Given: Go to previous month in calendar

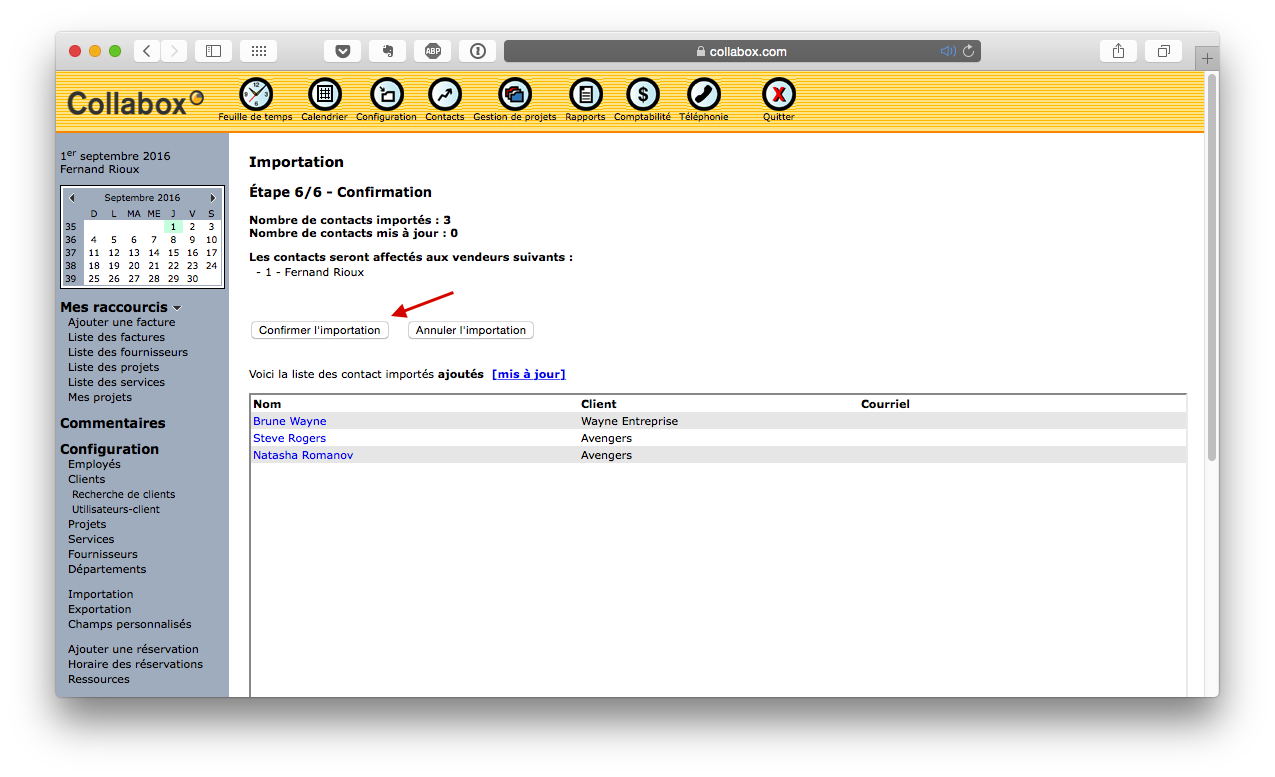Looking at the screenshot, I should coord(72,197).
